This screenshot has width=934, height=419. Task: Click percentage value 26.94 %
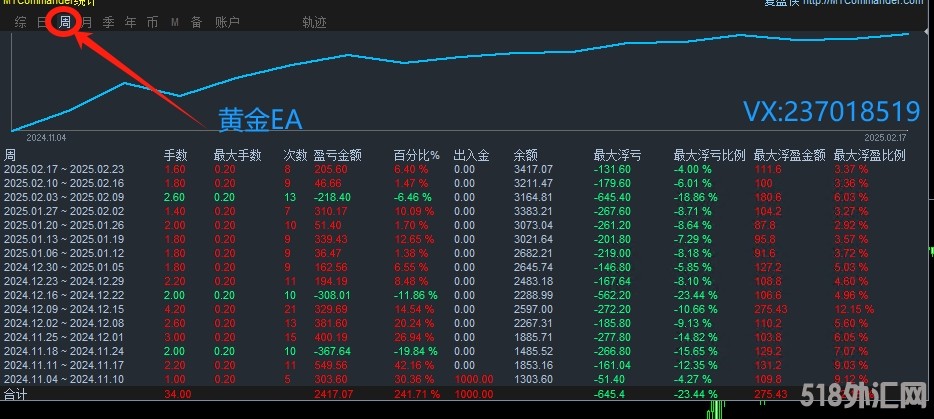414,337
